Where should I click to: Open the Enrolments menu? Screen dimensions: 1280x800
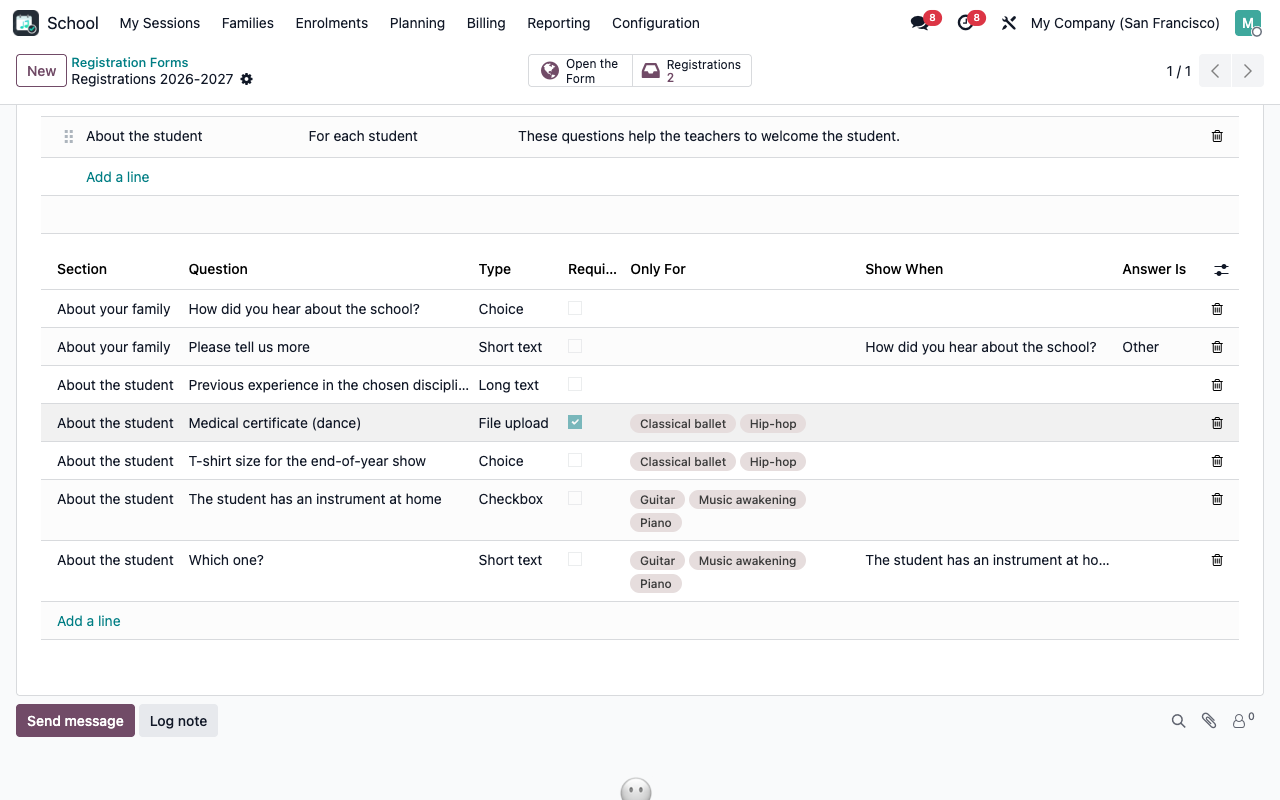(x=332, y=23)
